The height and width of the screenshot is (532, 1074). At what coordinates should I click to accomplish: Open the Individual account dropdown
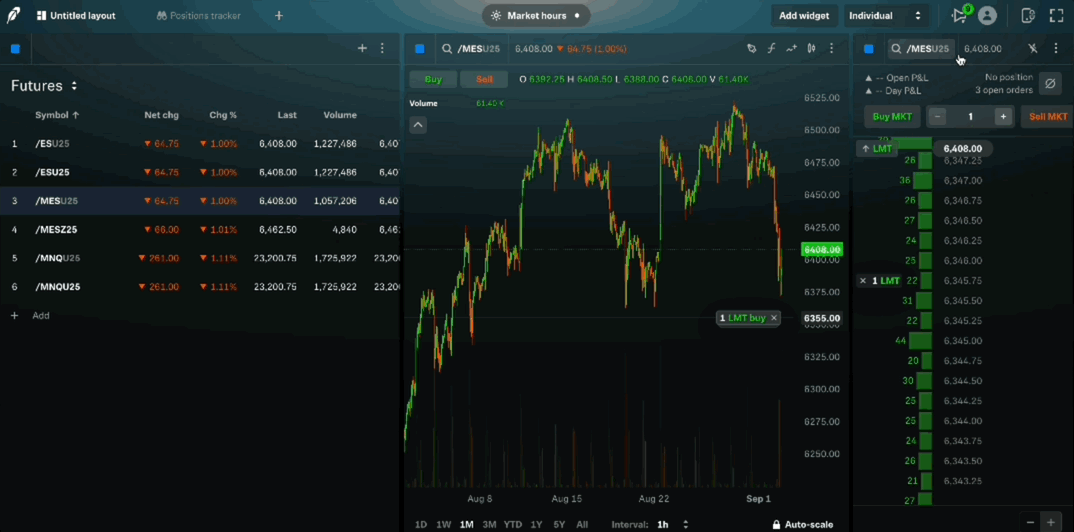pos(885,15)
